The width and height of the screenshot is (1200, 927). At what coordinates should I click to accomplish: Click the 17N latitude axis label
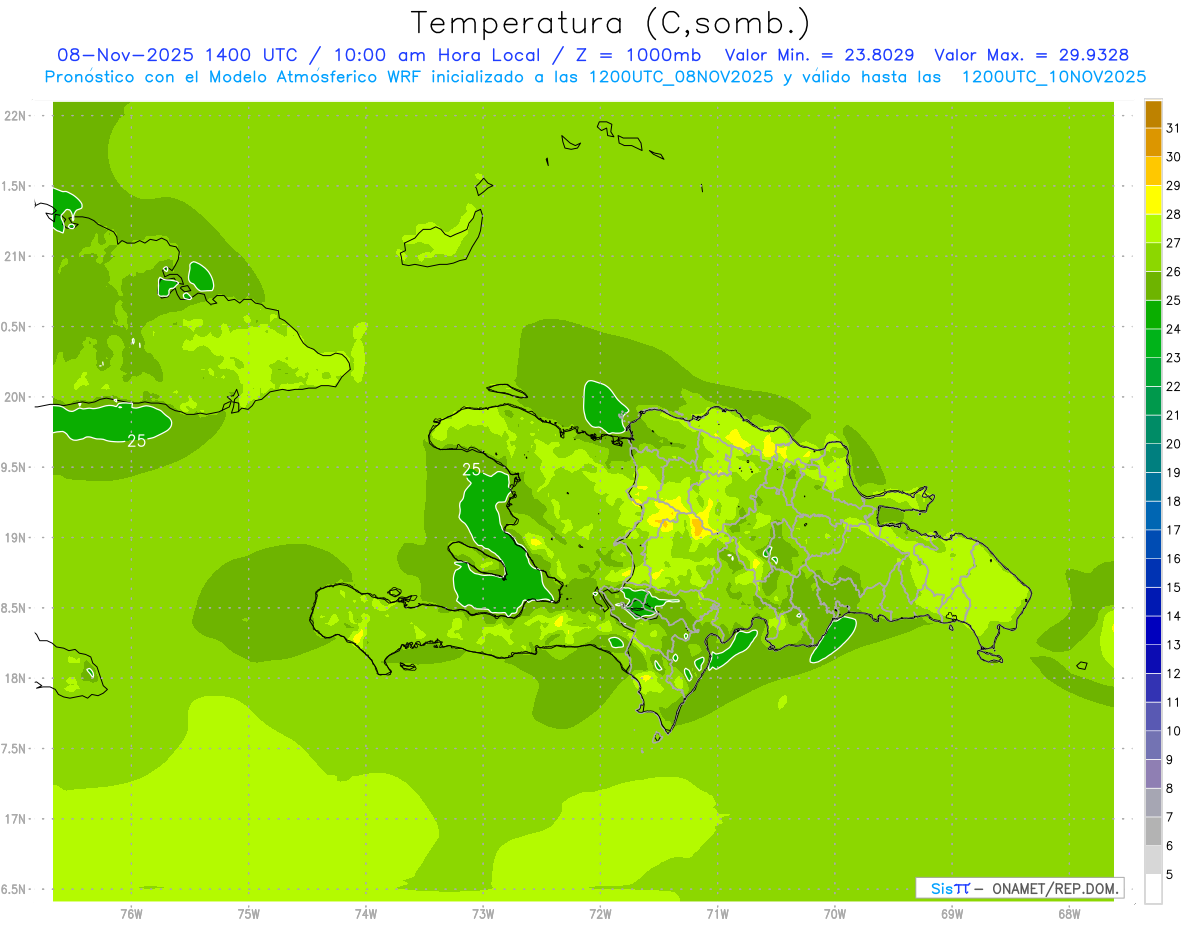click(x=15, y=819)
